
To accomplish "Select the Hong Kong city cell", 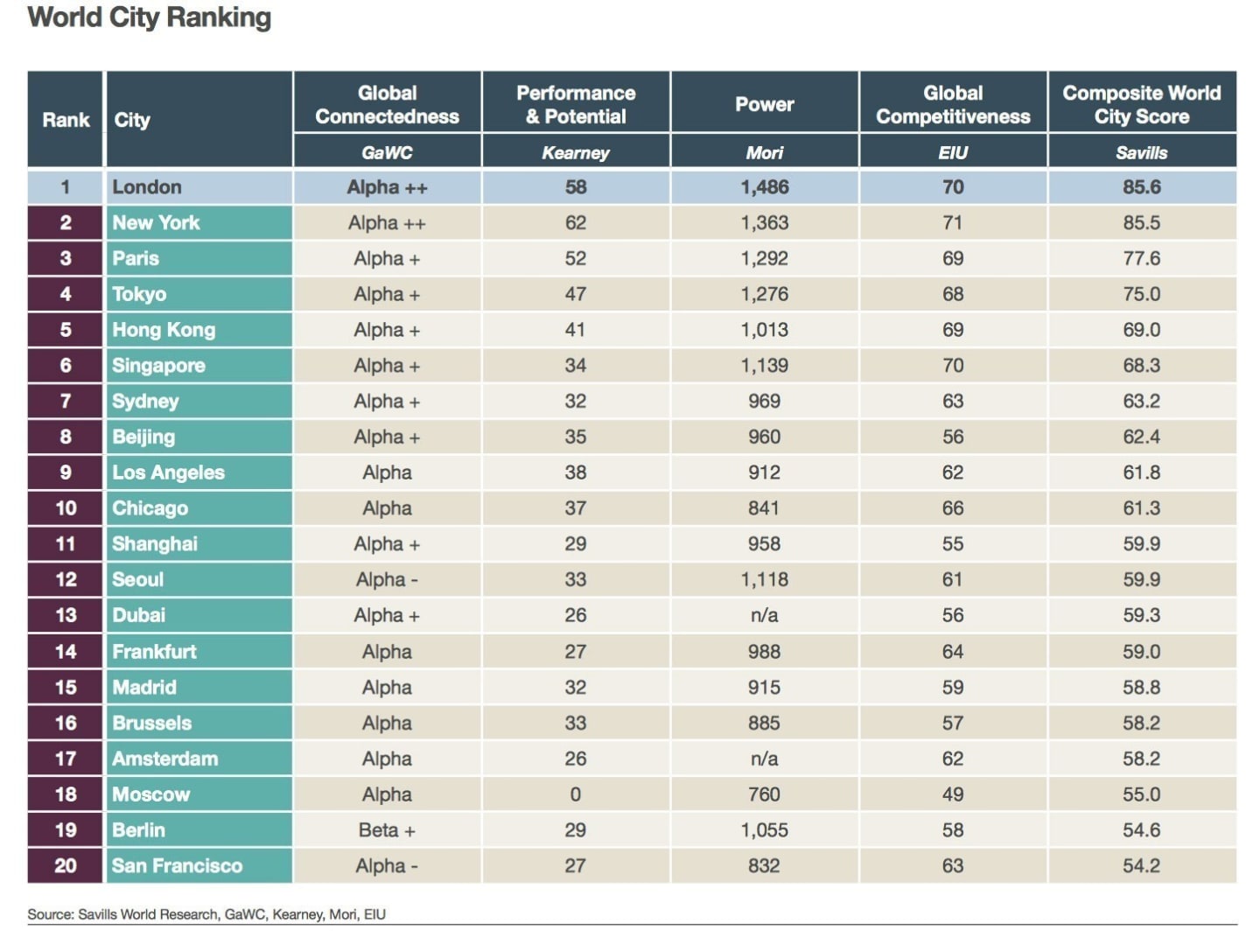I will click(199, 330).
